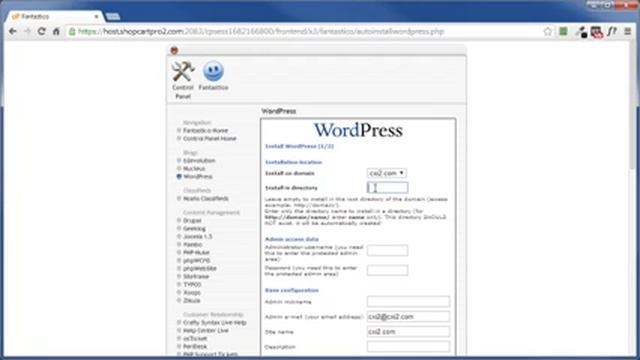Click the small red icon above Control Panel

point(174,50)
